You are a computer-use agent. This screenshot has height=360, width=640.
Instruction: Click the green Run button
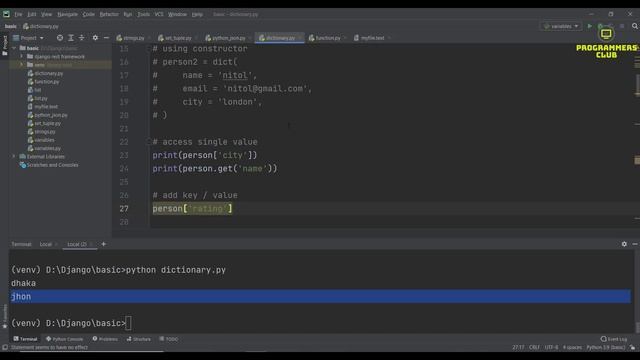[589, 26]
